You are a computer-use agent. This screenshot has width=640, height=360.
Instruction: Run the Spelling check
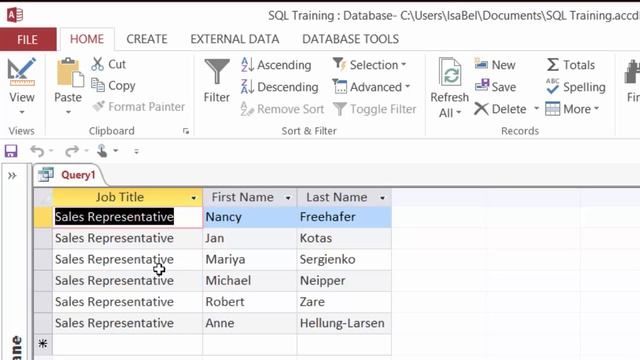[576, 87]
